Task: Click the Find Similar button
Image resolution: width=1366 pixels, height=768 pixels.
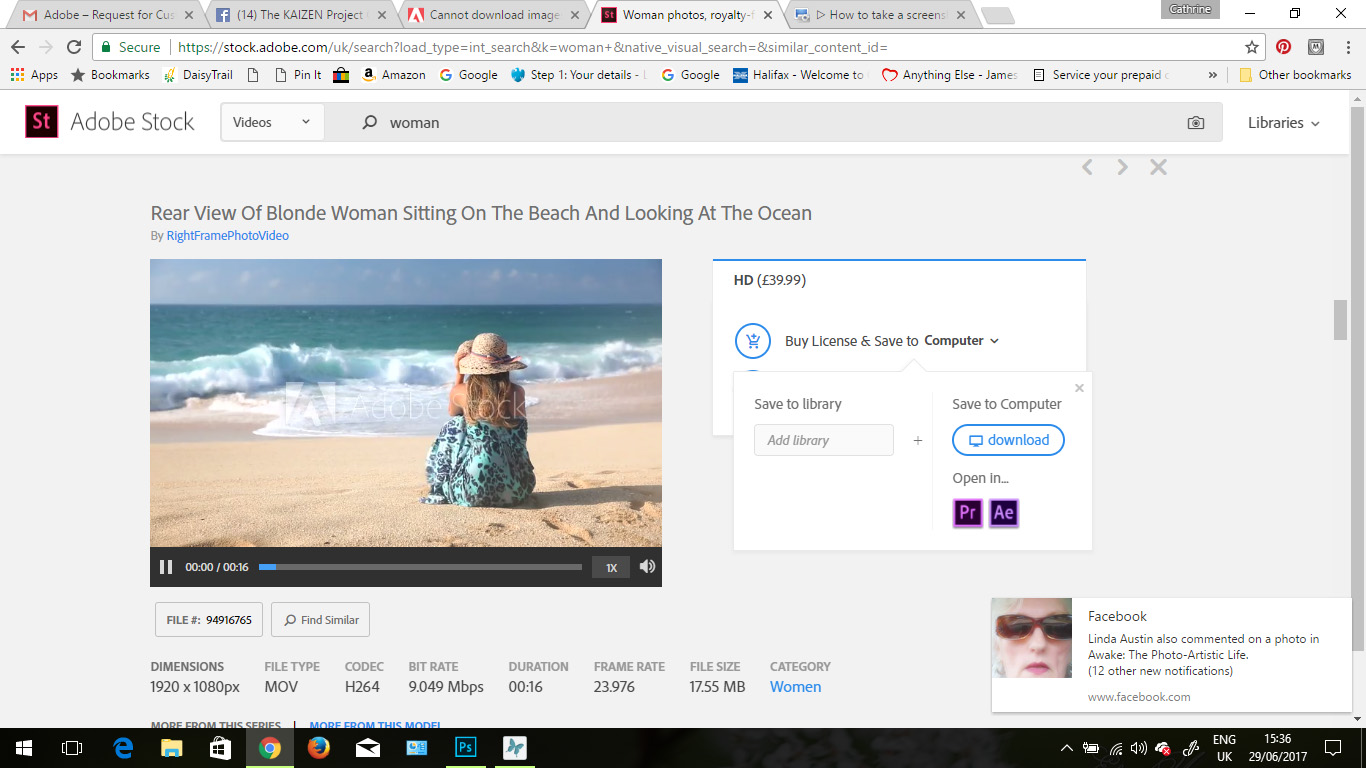Action: pos(321,620)
